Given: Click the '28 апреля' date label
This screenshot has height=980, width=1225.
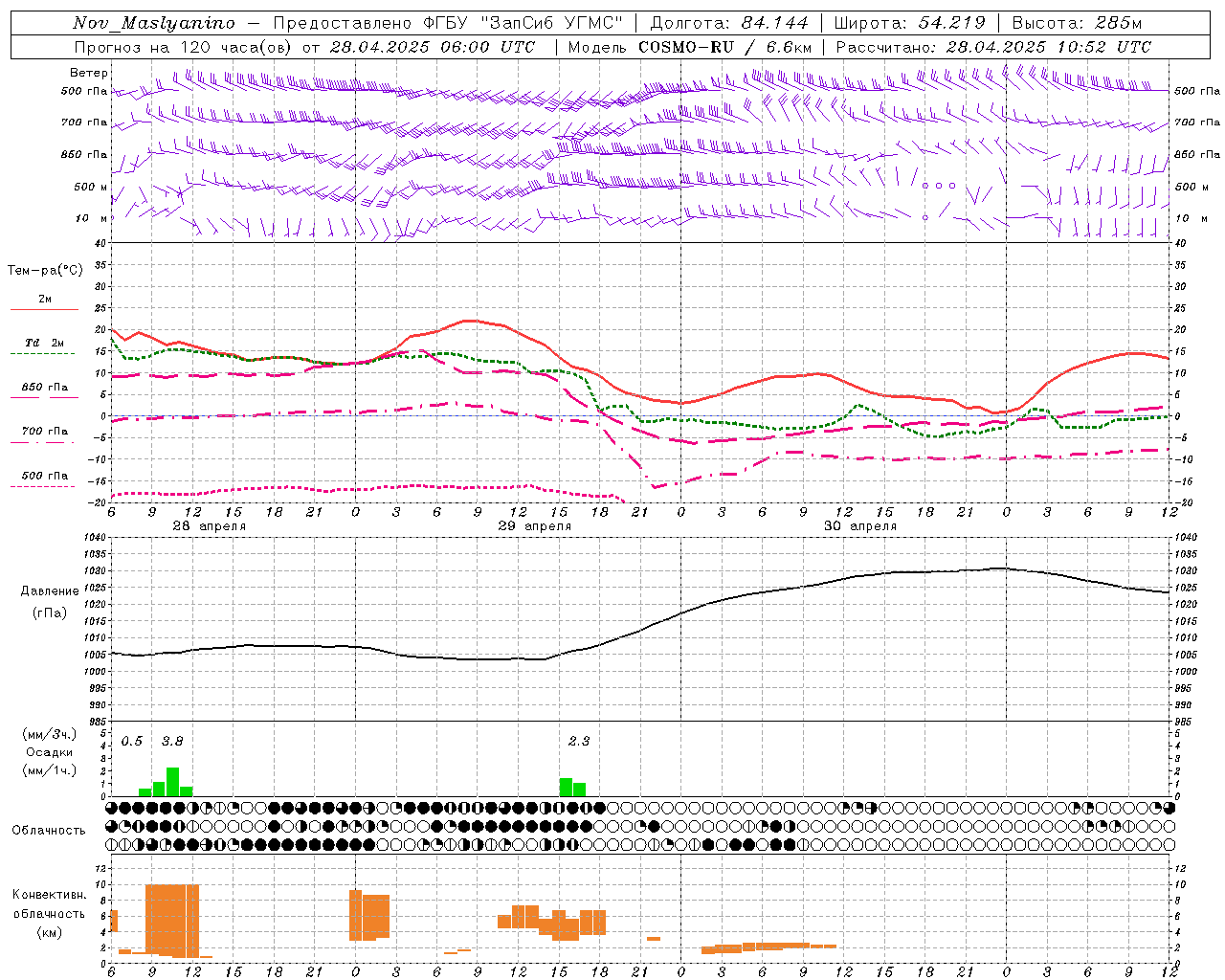Looking at the screenshot, I should tap(209, 526).
